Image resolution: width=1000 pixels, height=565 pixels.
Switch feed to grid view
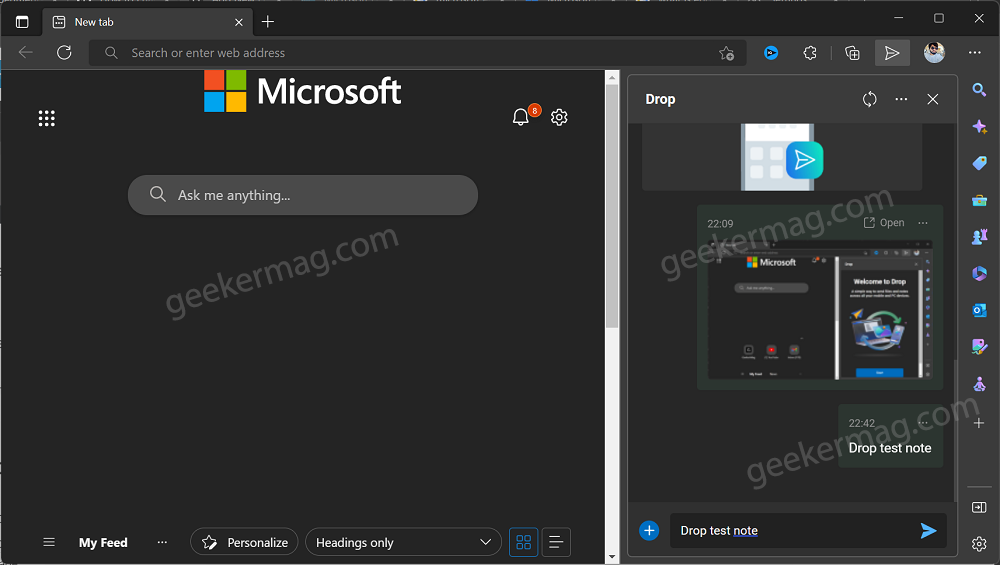point(524,542)
